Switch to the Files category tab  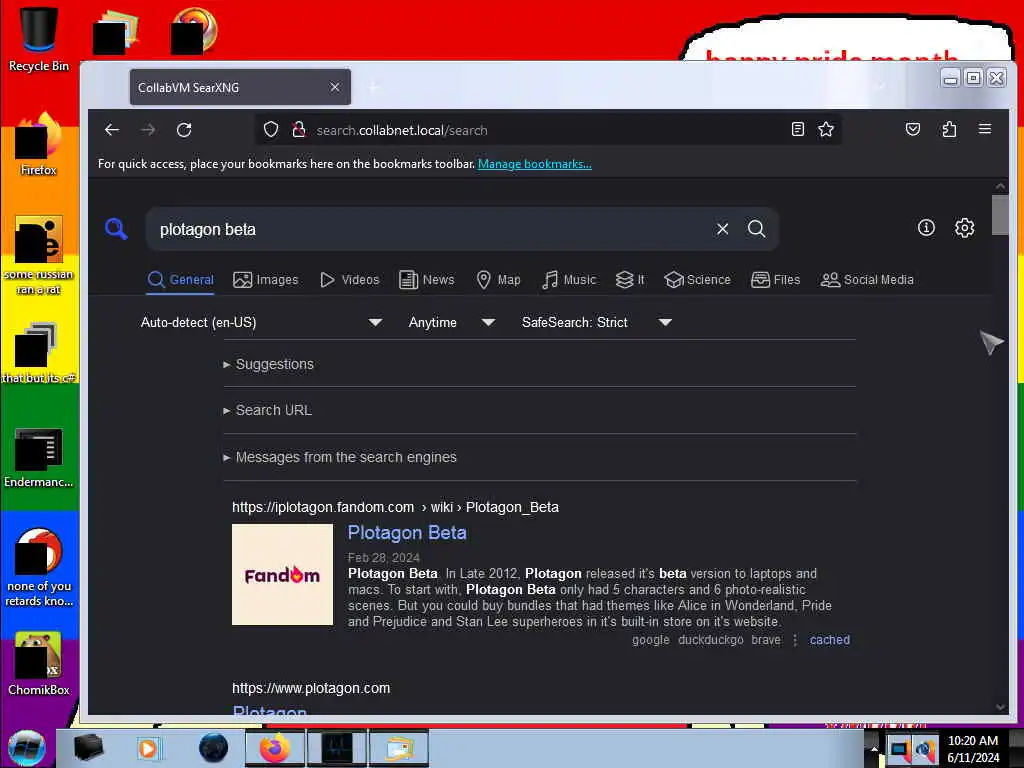(x=775, y=280)
